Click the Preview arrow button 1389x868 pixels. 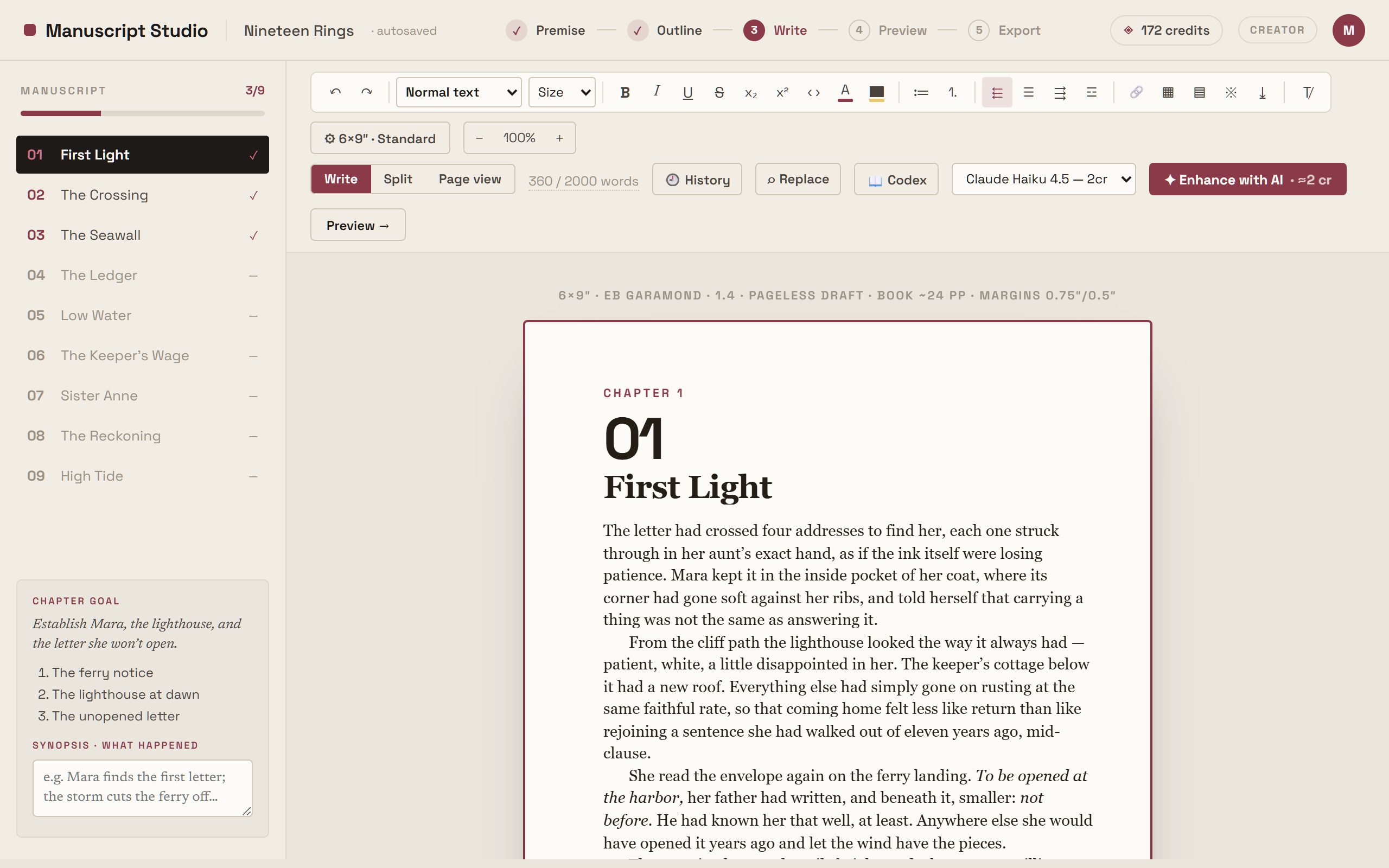[x=358, y=225]
